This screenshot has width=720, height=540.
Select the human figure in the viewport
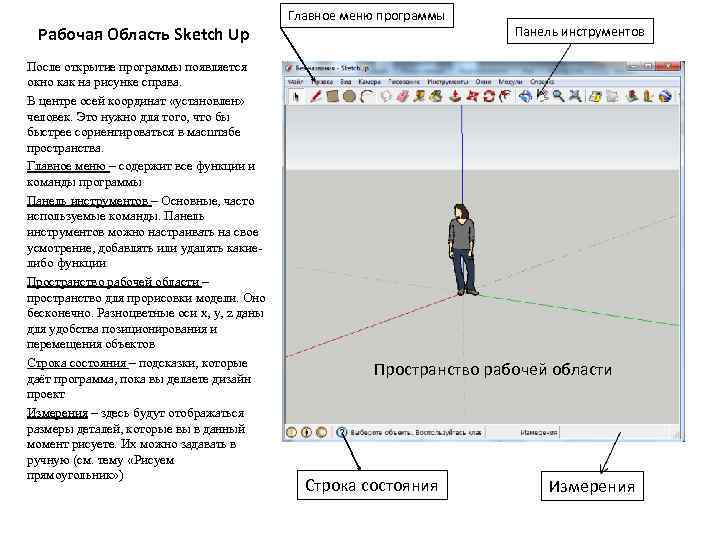coord(462,250)
